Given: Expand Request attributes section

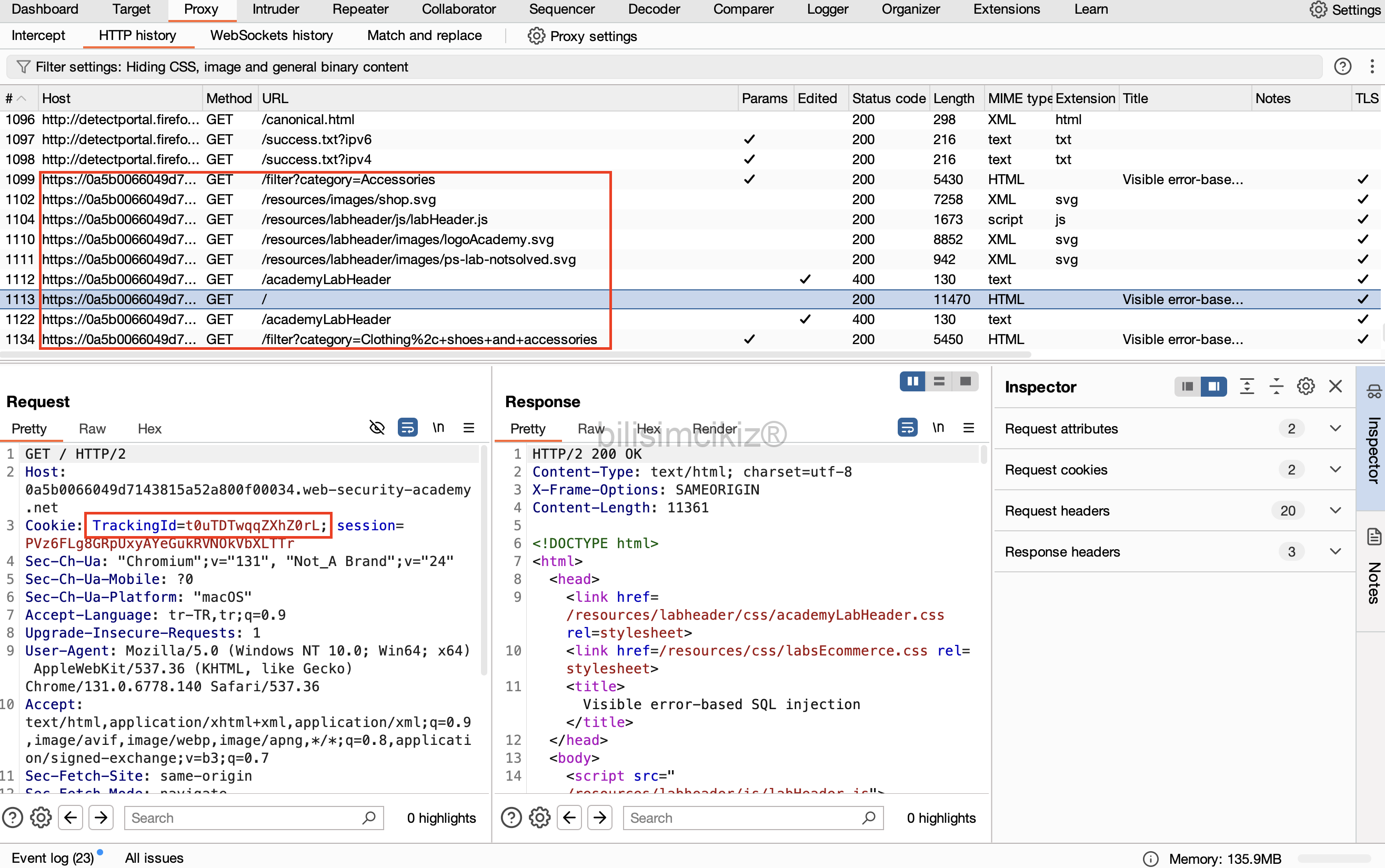Looking at the screenshot, I should click(x=1335, y=428).
